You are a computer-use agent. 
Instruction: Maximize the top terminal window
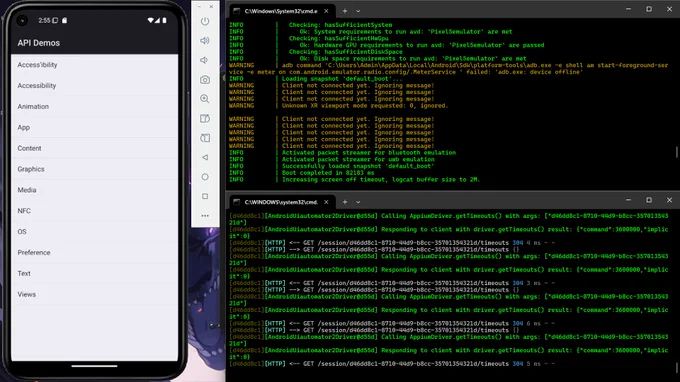tap(649, 9)
